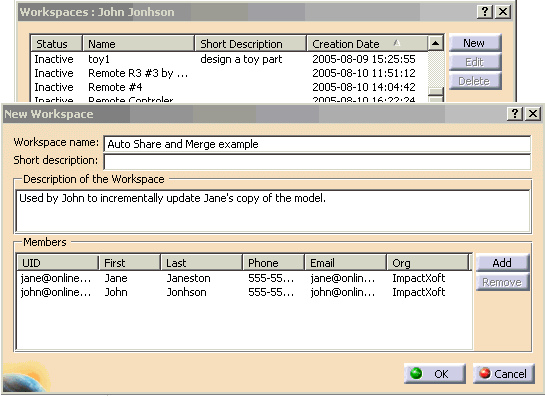Viewport: 545px width, 396px height.
Task: Click into the Workspace name field
Action: 317,144
